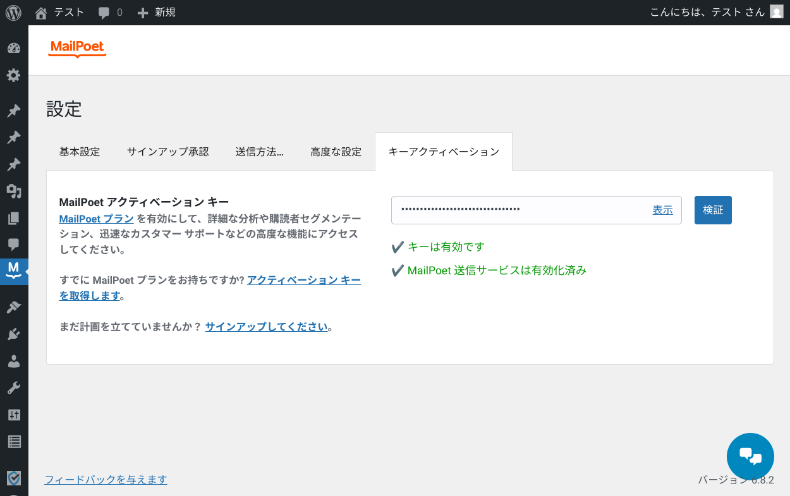Open Media library camera-music icon
790x496 pixels.
14,191
